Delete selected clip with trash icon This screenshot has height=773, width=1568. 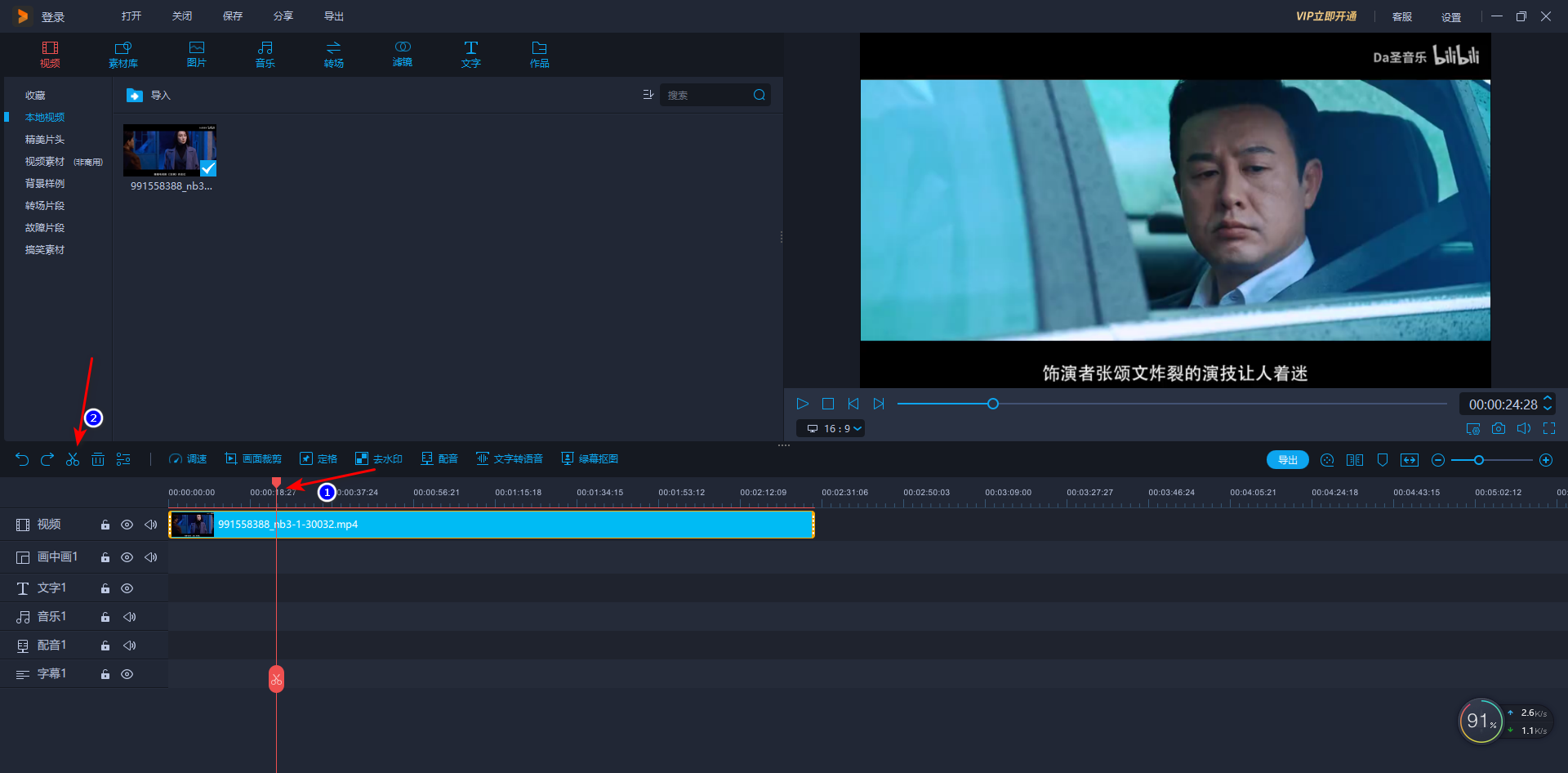(98, 459)
